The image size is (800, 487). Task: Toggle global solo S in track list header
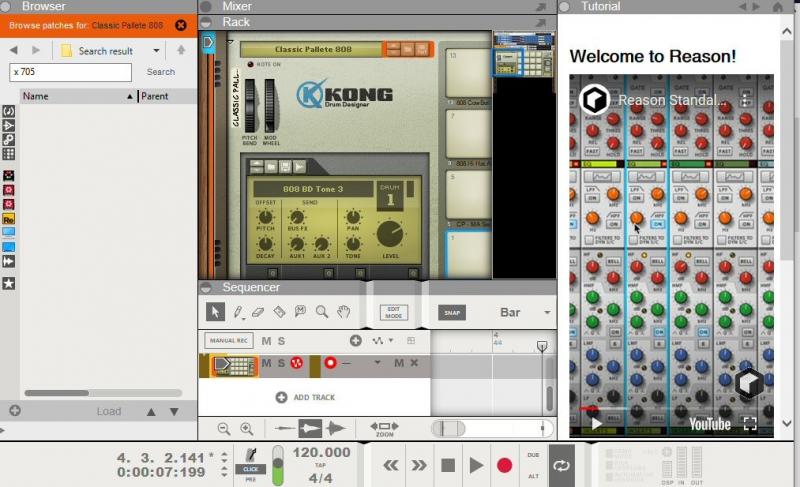281,341
